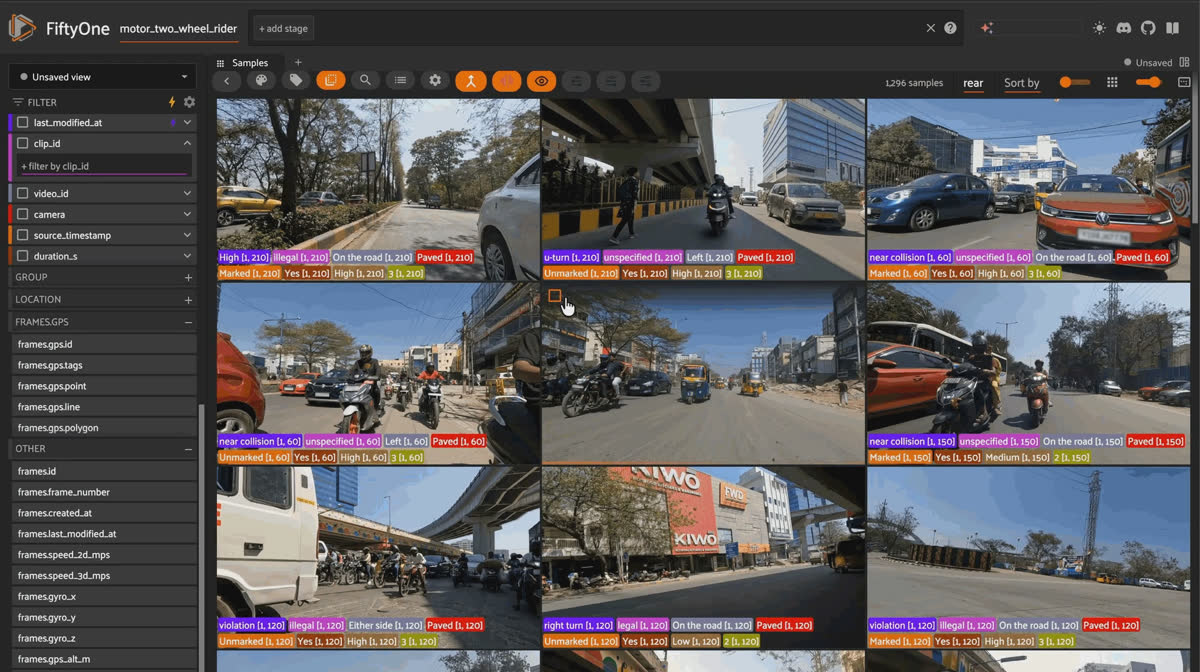Adjust the grid zoom slider

pos(1149,82)
